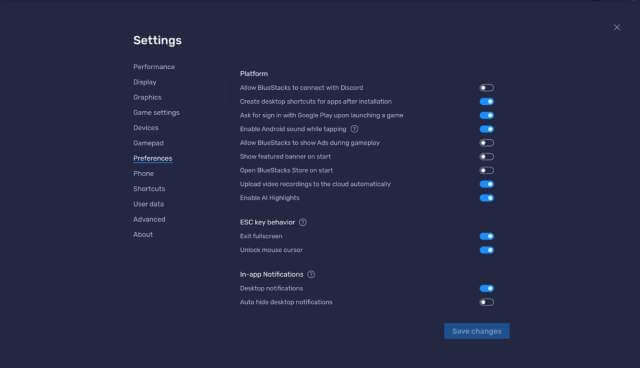Viewport: 640px width, 368px height.
Task: Toggle show Ads during gameplay
Action: pyautogui.click(x=487, y=143)
